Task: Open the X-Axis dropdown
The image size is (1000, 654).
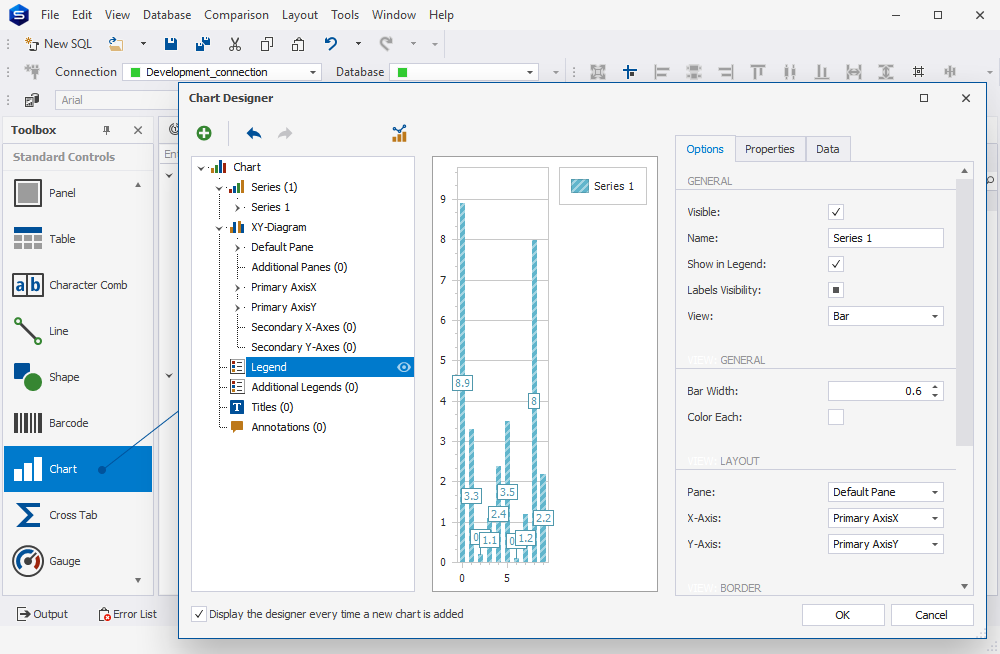Action: pos(885,519)
